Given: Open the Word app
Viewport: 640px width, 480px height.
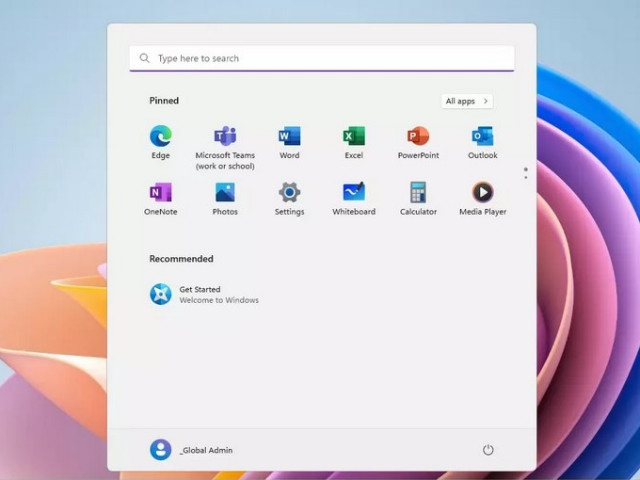Looking at the screenshot, I should (289, 137).
